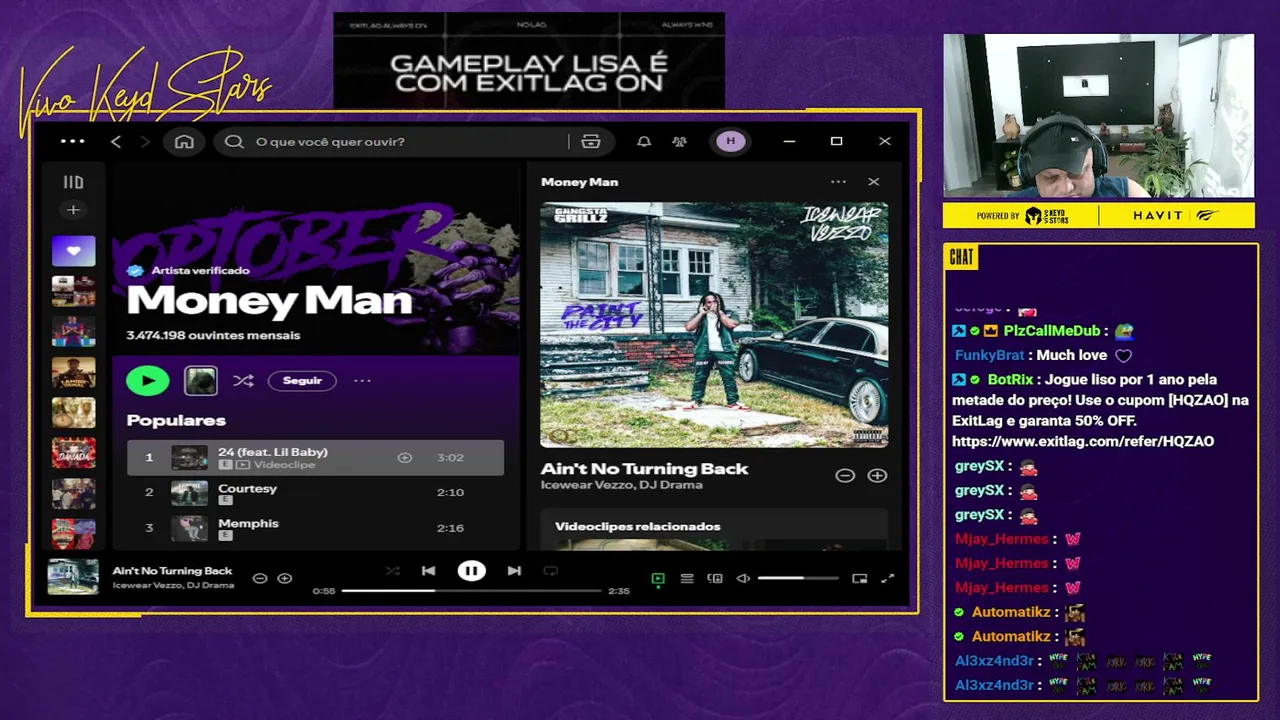This screenshot has height=720, width=1280.
Task: Open the connect to a device icon
Action: [x=715, y=579]
